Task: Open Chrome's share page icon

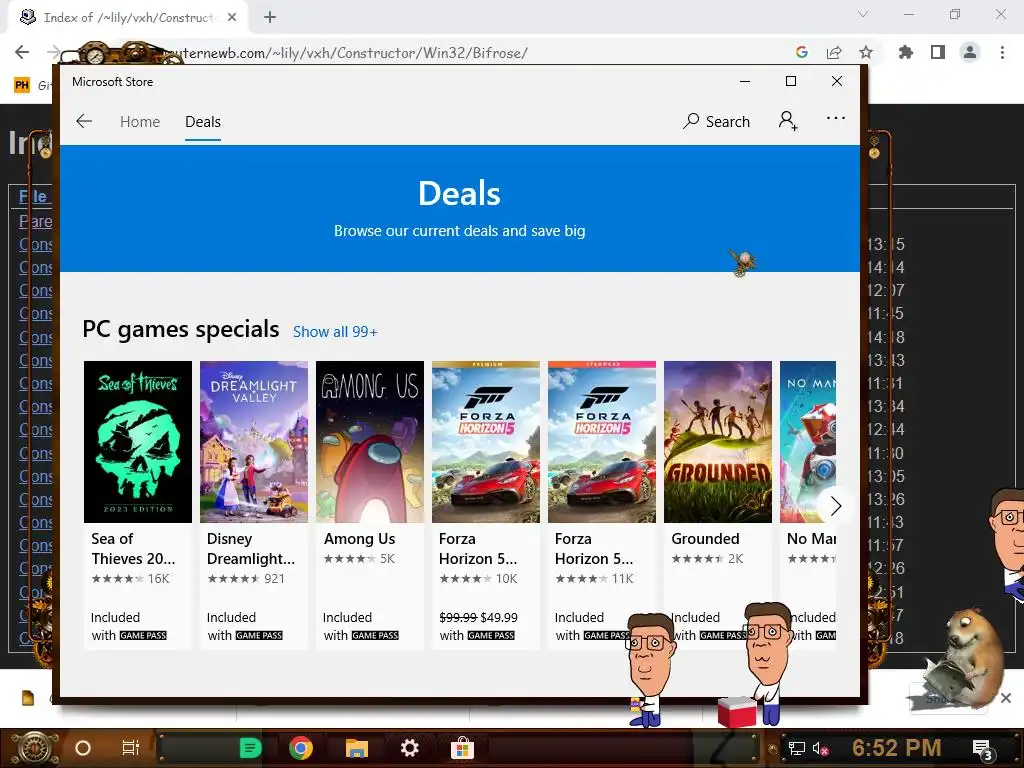Action: pyautogui.click(x=834, y=52)
